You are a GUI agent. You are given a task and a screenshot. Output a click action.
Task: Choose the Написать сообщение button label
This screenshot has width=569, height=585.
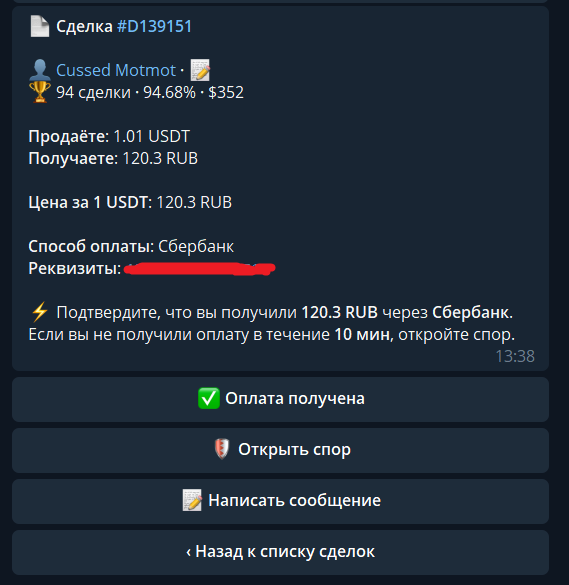[x=294, y=500]
